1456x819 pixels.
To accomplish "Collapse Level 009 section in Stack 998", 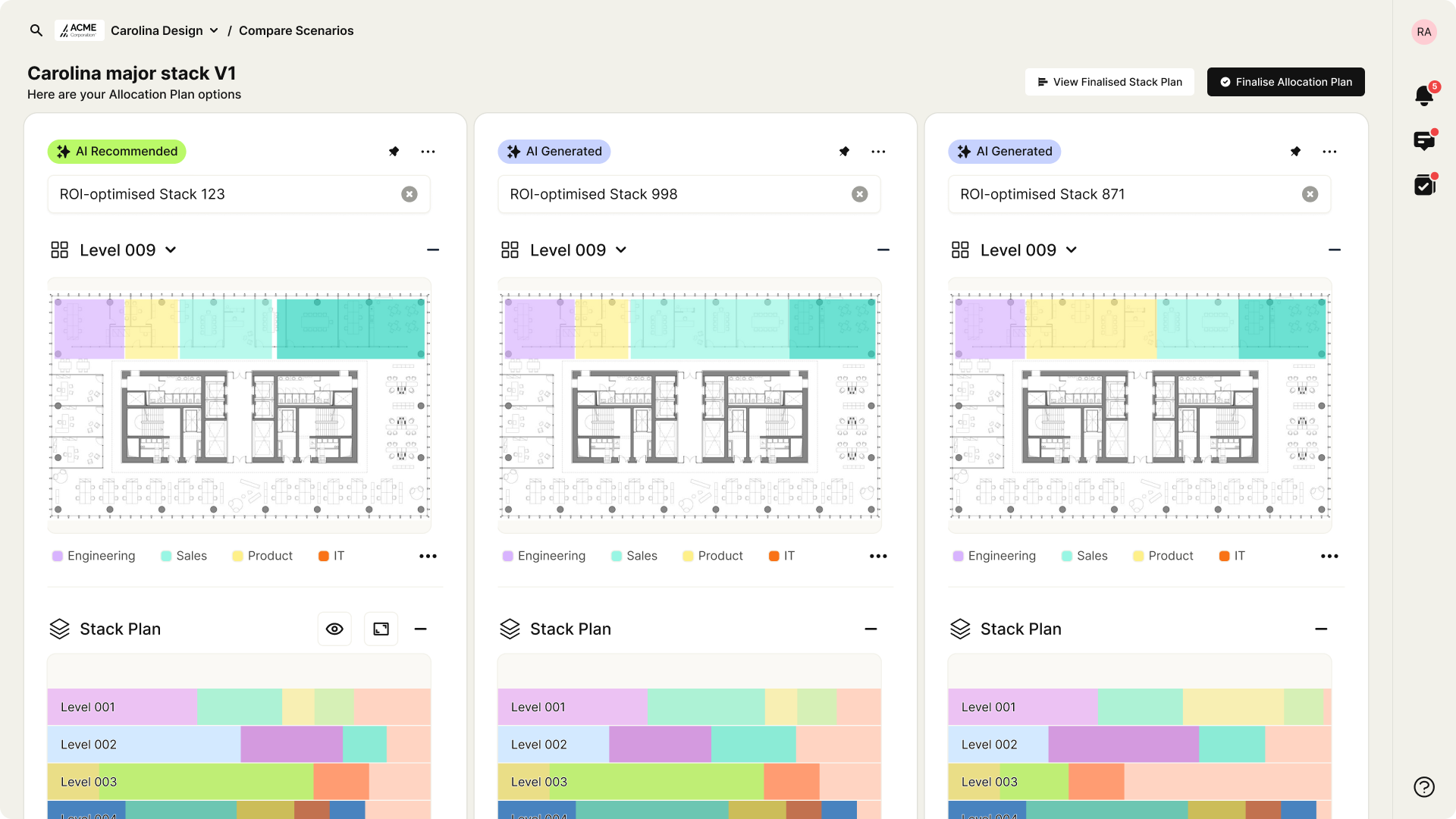I will coord(883,250).
